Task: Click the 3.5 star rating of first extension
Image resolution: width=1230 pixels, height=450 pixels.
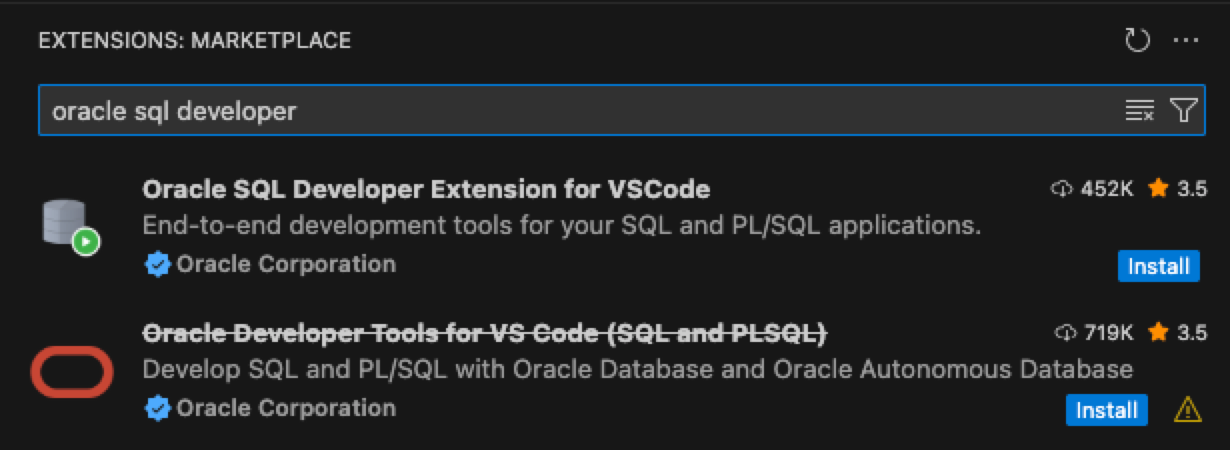Action: [x=1177, y=189]
